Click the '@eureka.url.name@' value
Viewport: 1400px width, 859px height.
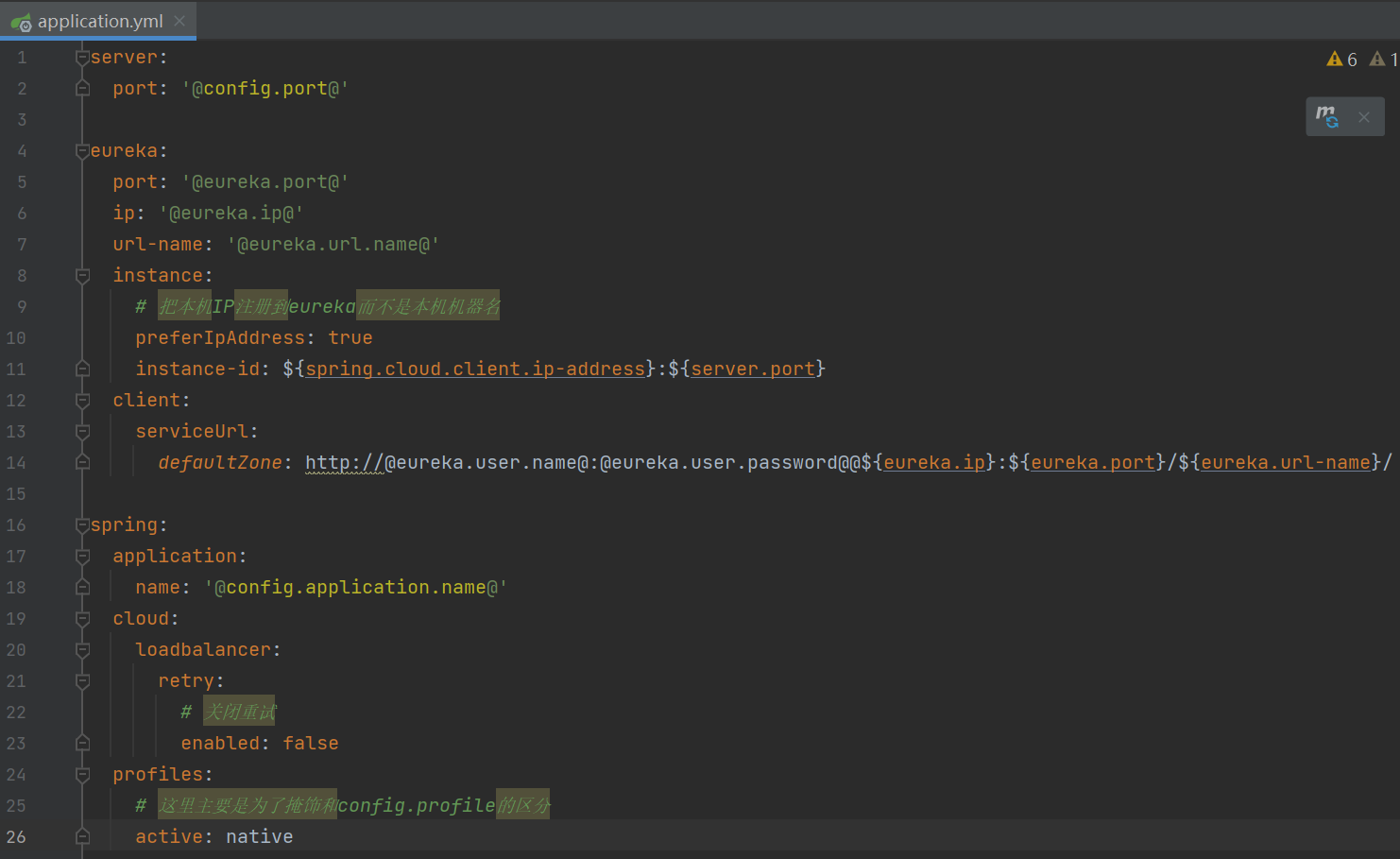[333, 244]
